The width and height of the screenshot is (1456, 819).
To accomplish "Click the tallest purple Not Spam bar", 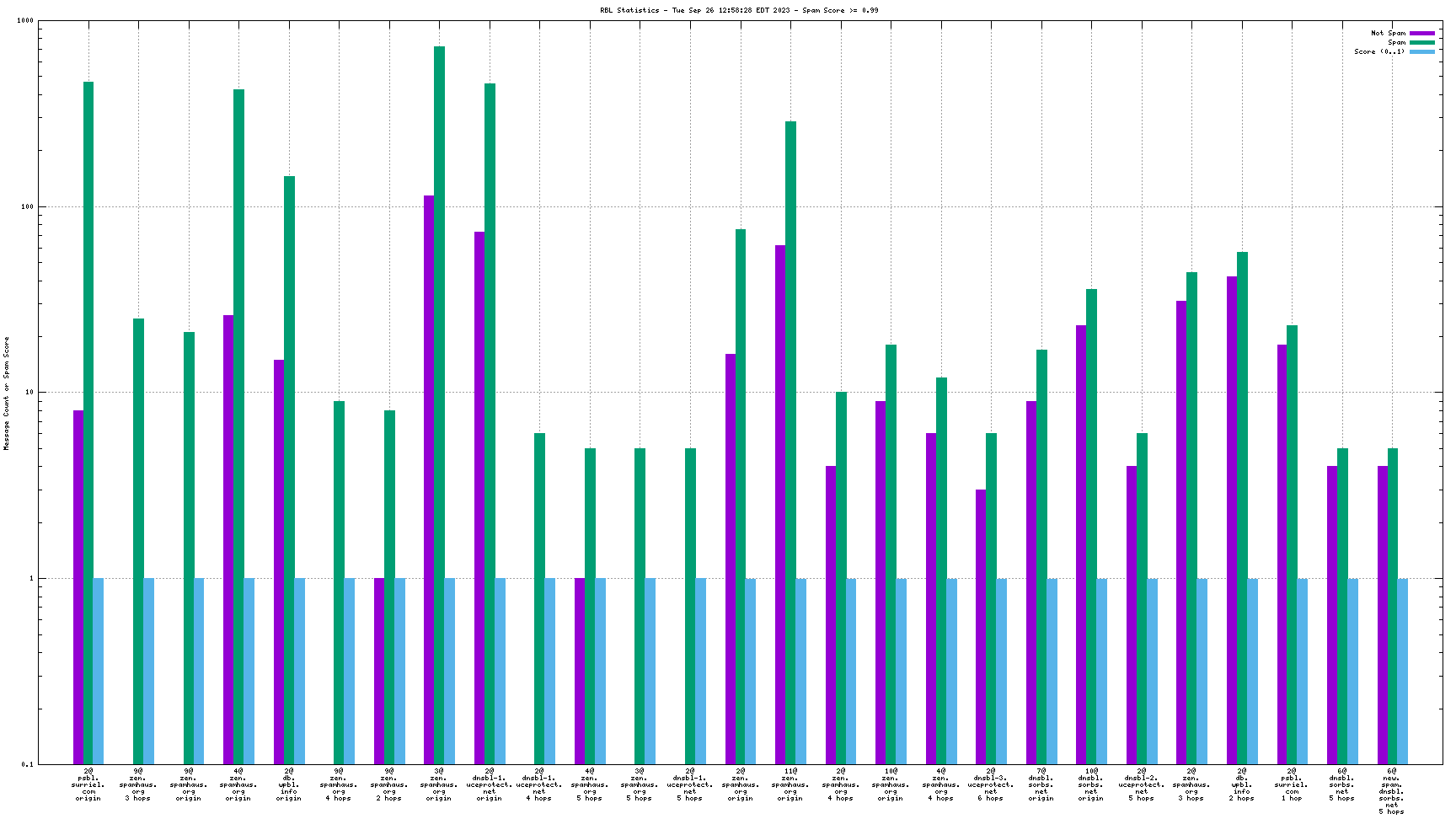I will [429, 479].
